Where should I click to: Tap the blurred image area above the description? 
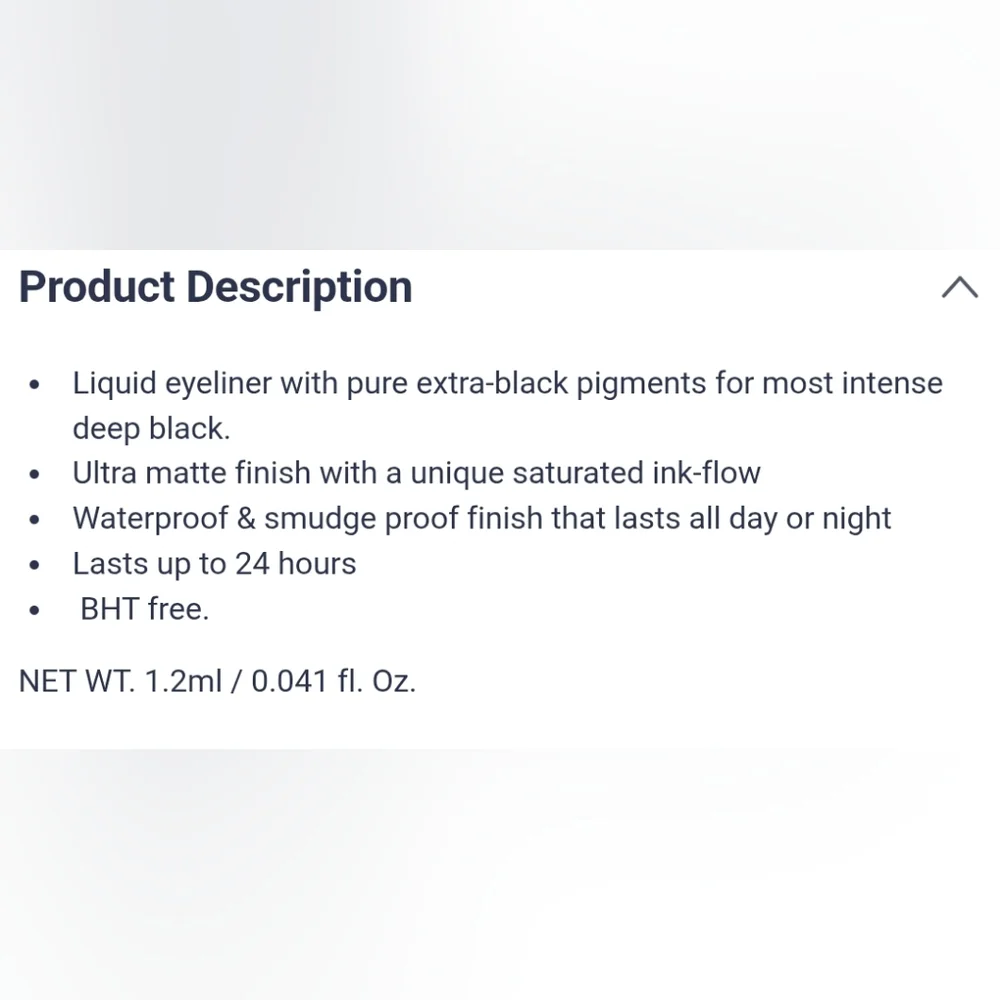pos(500,124)
